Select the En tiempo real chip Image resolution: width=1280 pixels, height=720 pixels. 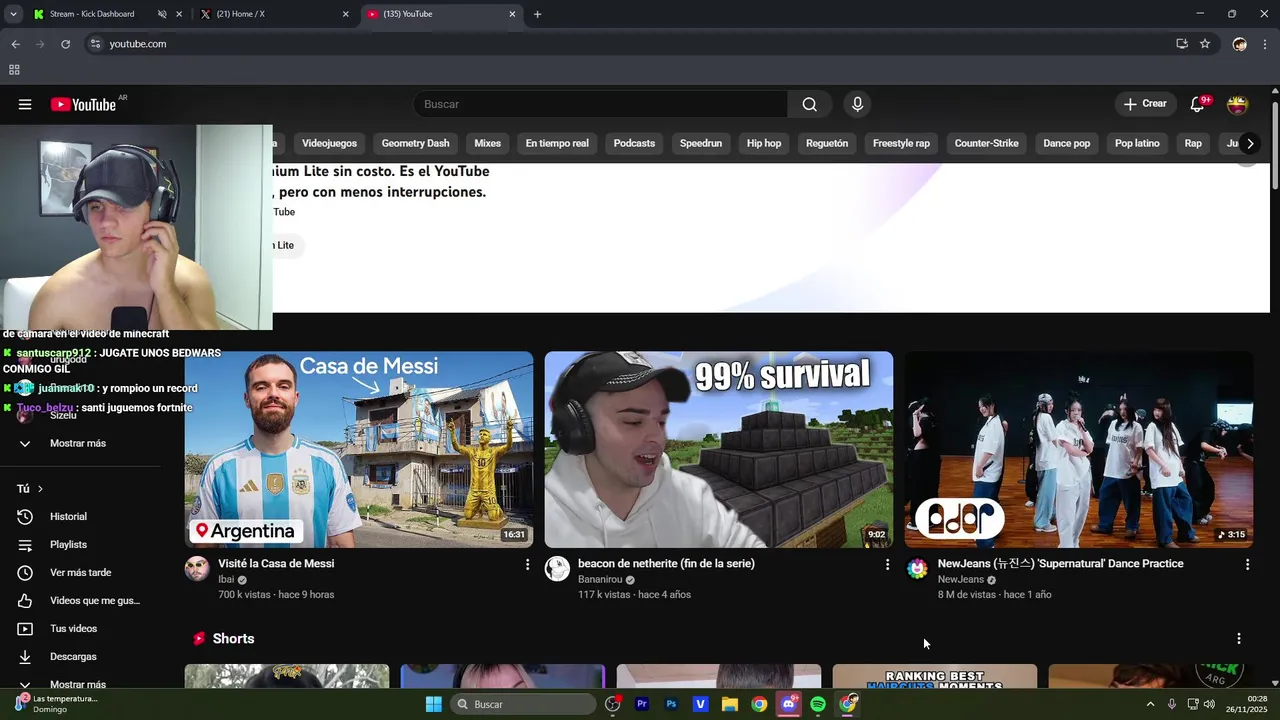pos(557,143)
